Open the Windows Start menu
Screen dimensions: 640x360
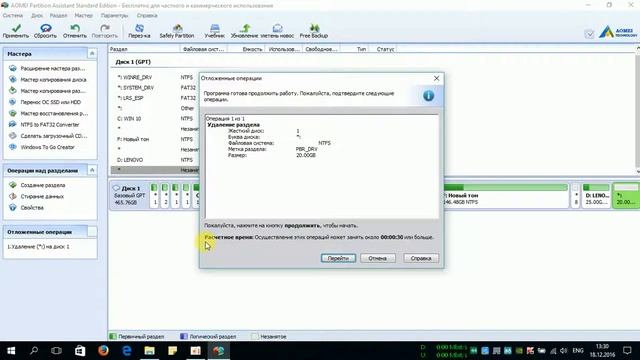point(11,351)
